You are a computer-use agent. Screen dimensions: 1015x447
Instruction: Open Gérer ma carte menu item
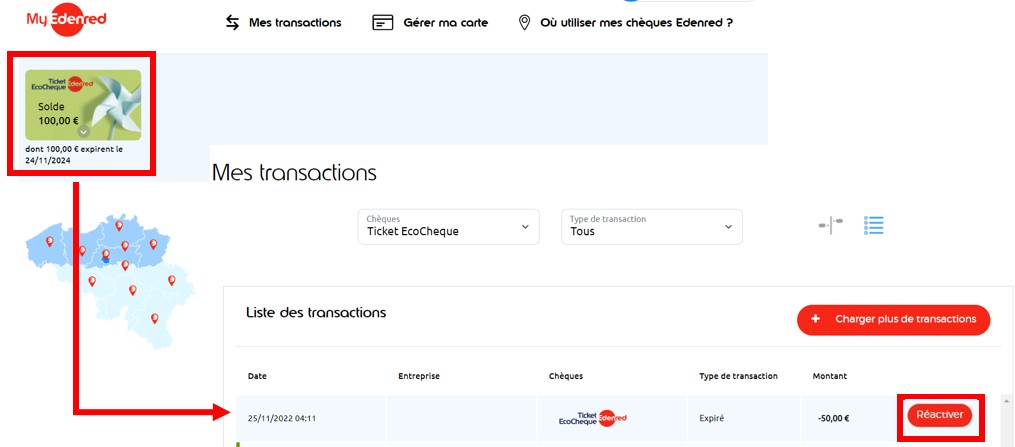pos(445,23)
